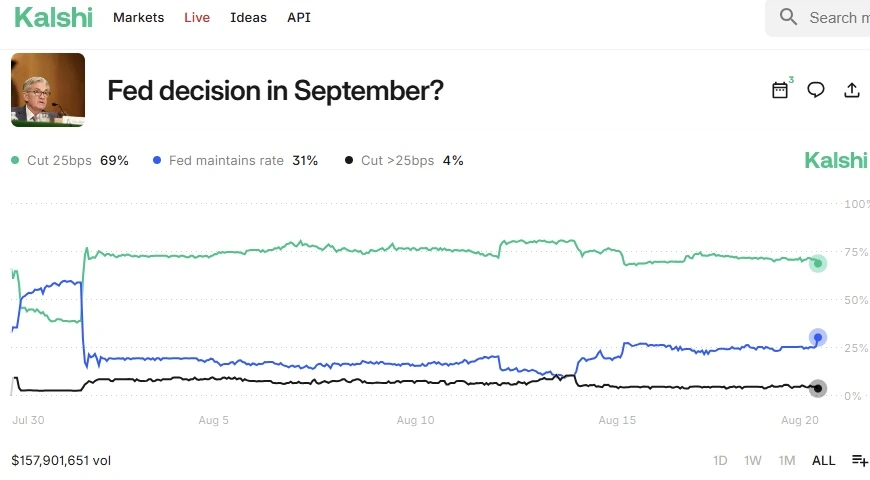The image size is (870, 480).
Task: Go to the Live section
Action: (197, 18)
